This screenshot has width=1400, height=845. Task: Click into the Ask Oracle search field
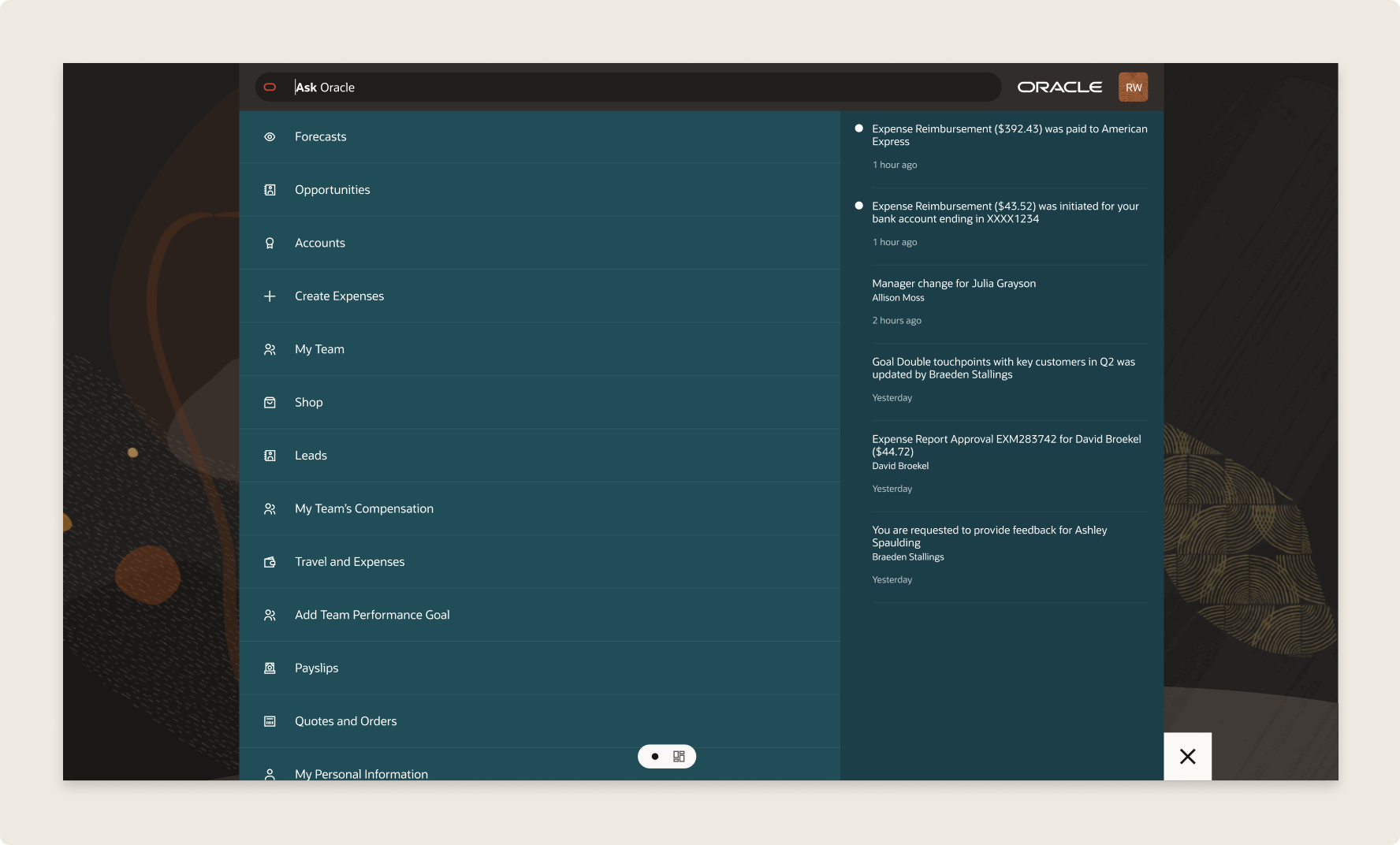pos(631,87)
